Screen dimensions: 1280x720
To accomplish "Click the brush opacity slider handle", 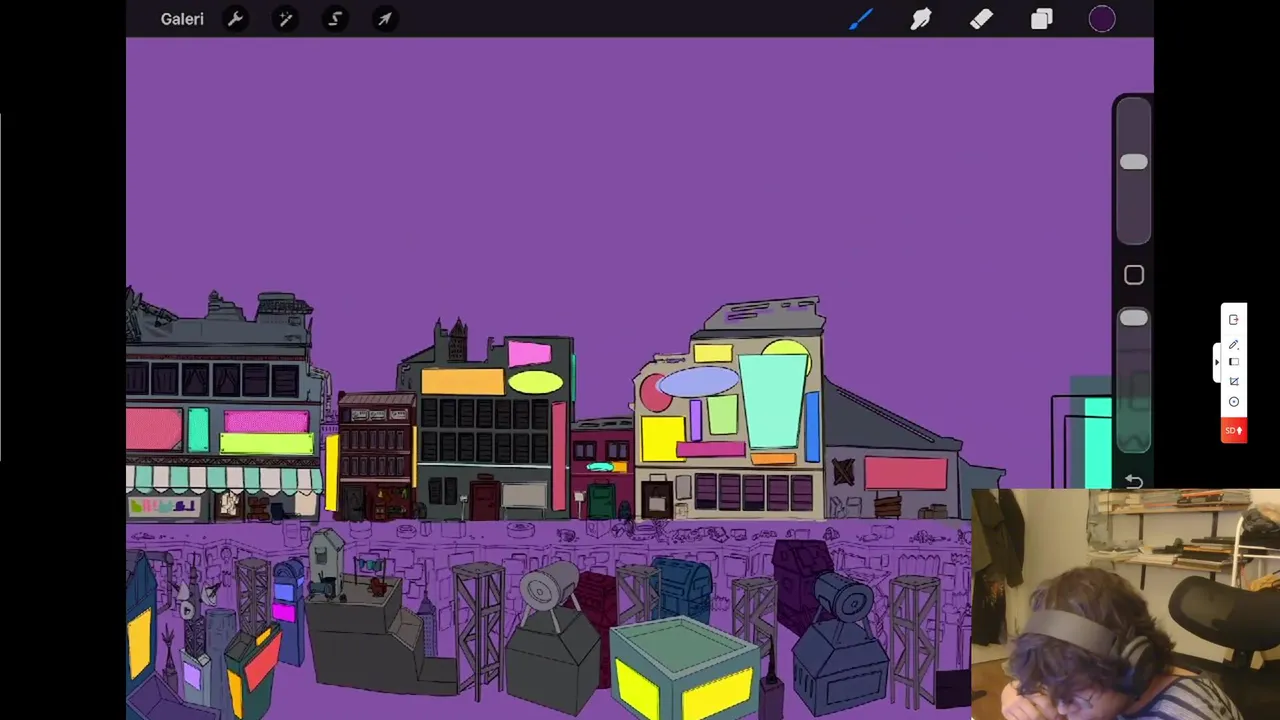I will (1133, 318).
